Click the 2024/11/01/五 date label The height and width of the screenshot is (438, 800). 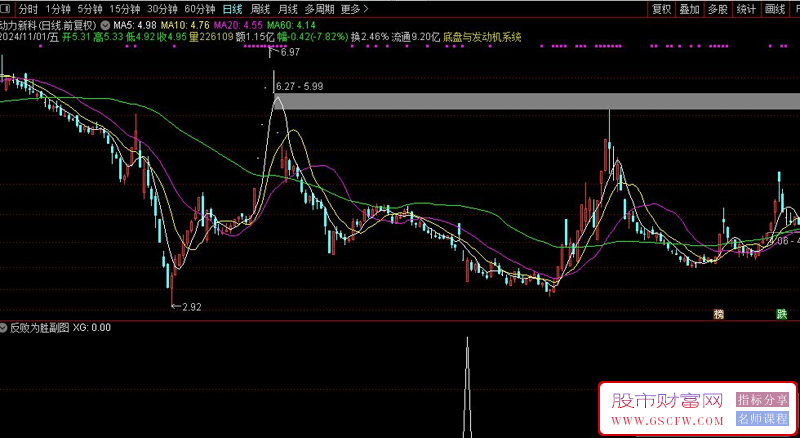30,37
